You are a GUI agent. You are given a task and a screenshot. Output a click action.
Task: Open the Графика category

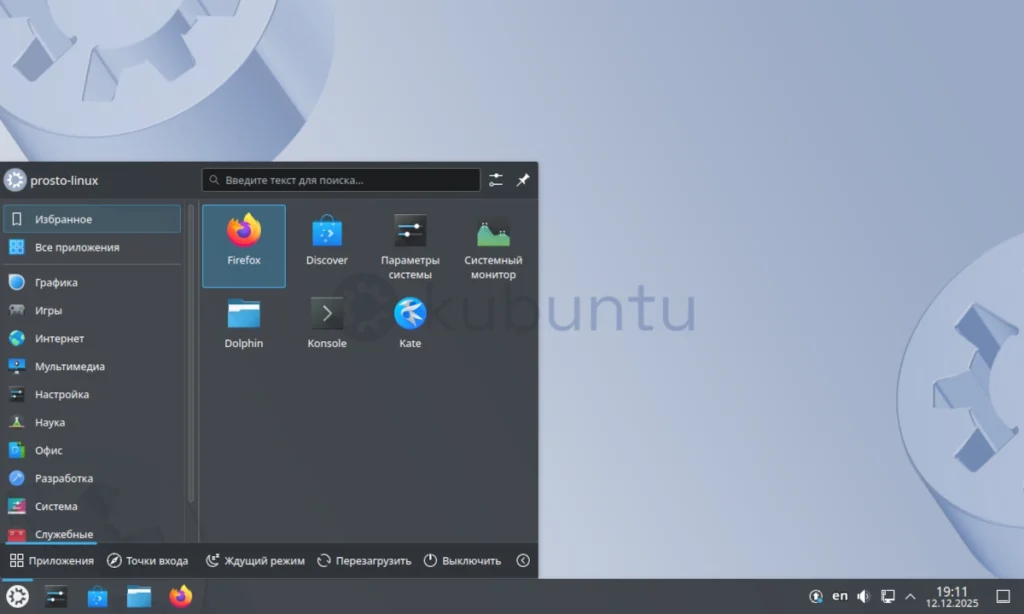coord(92,282)
